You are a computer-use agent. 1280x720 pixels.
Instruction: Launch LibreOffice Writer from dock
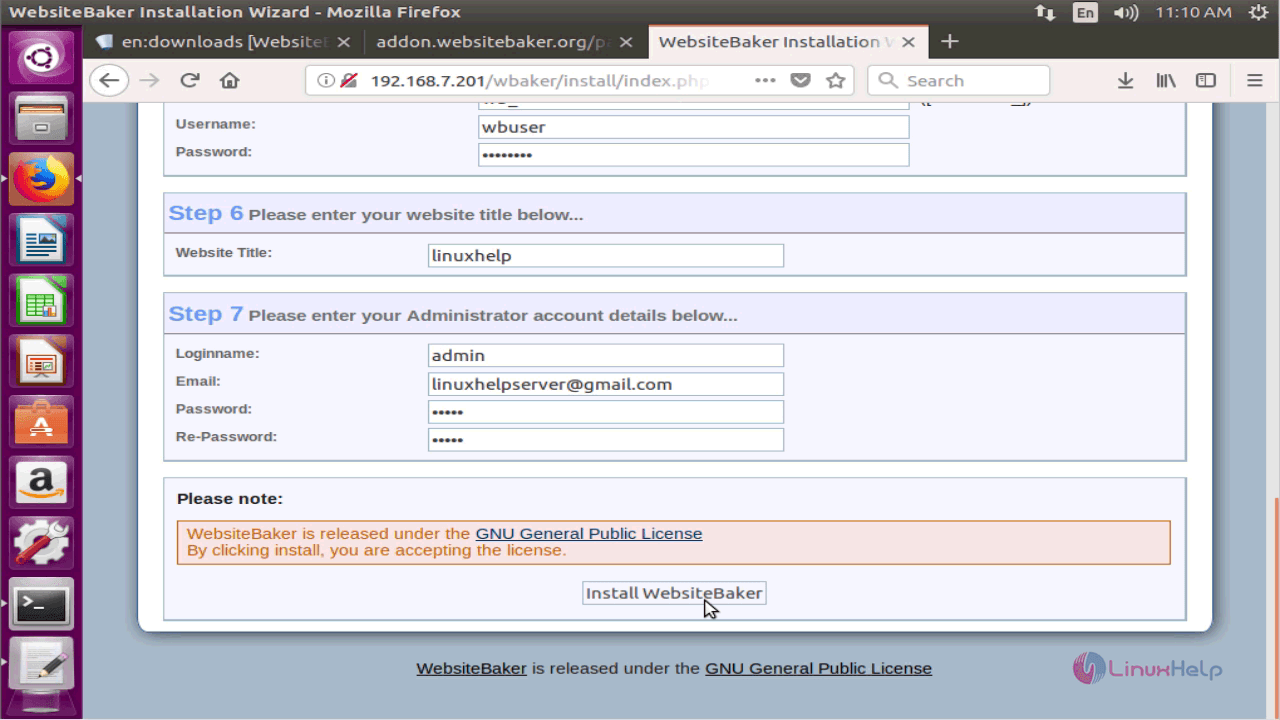click(41, 241)
